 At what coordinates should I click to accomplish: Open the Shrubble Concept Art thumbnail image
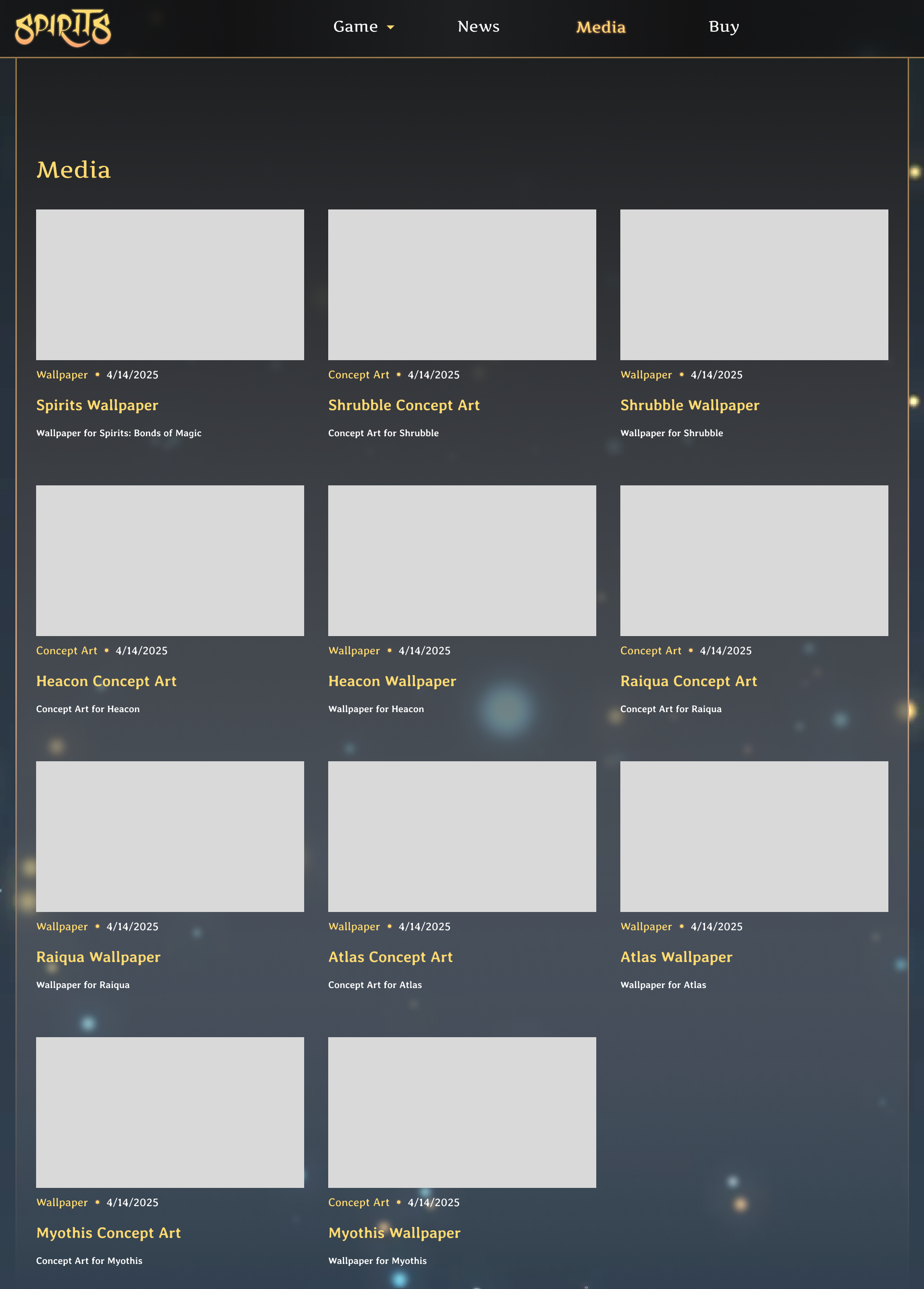point(462,285)
